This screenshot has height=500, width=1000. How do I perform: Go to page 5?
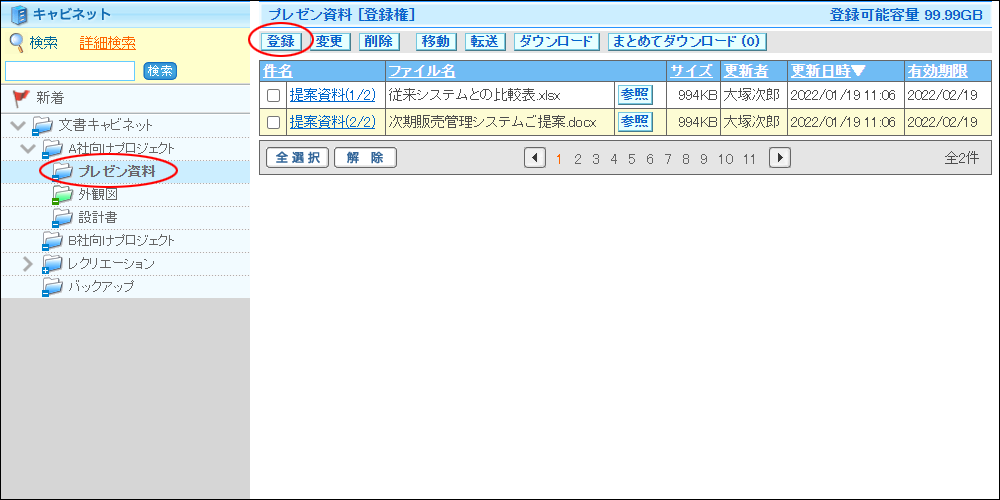coord(631,159)
